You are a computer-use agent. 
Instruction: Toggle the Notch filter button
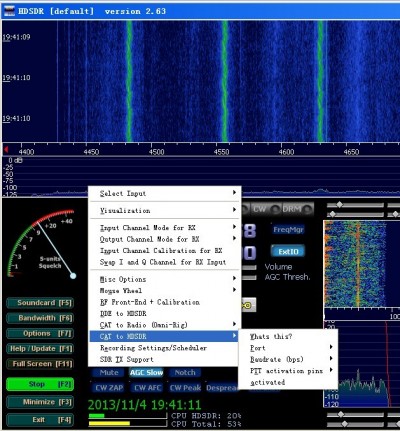(x=185, y=372)
